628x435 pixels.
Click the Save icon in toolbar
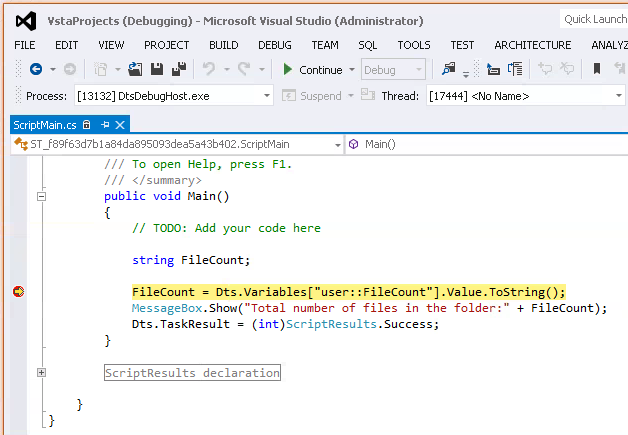coord(157,70)
